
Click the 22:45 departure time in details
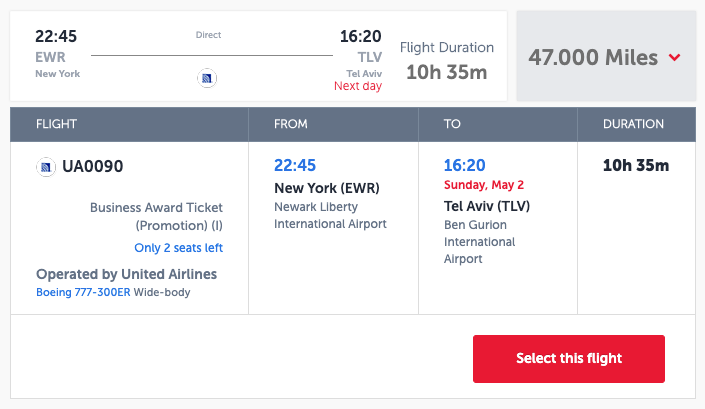(295, 166)
